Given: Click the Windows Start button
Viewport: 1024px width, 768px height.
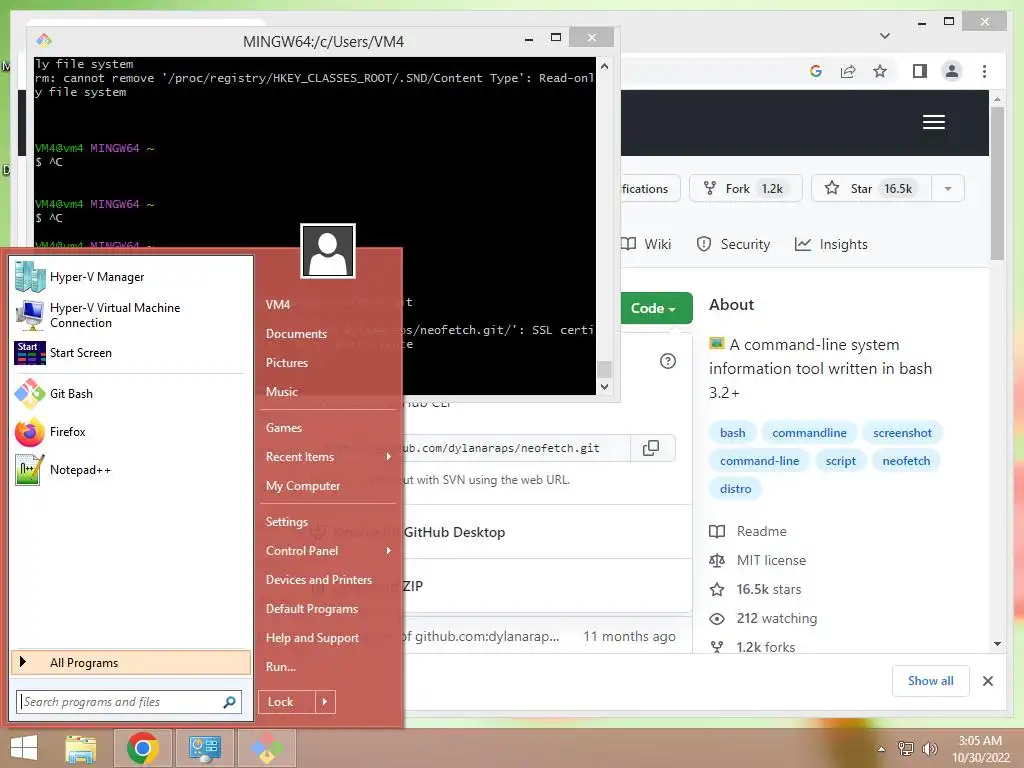Looking at the screenshot, I should pos(24,748).
